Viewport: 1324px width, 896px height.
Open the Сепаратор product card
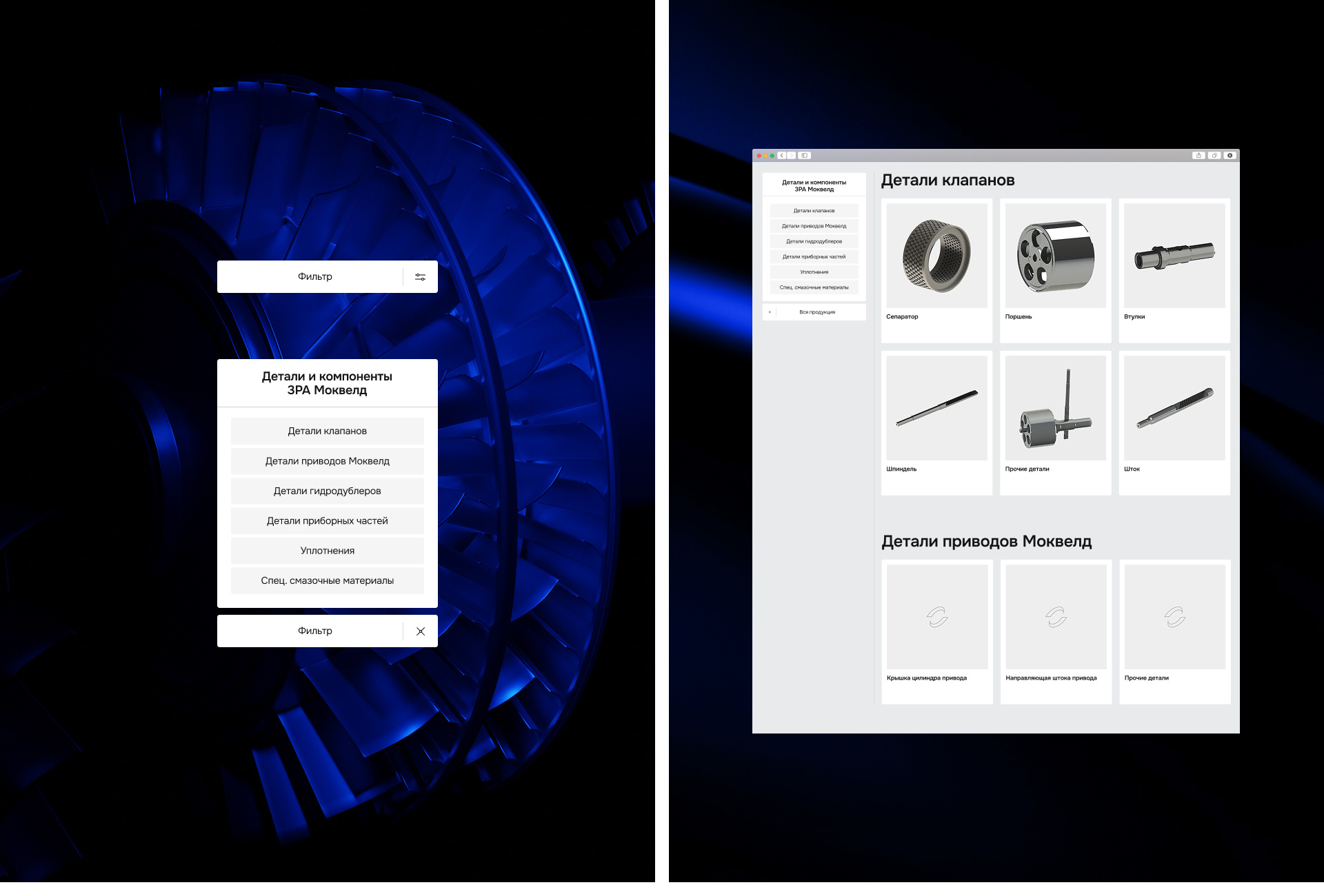[936, 269]
